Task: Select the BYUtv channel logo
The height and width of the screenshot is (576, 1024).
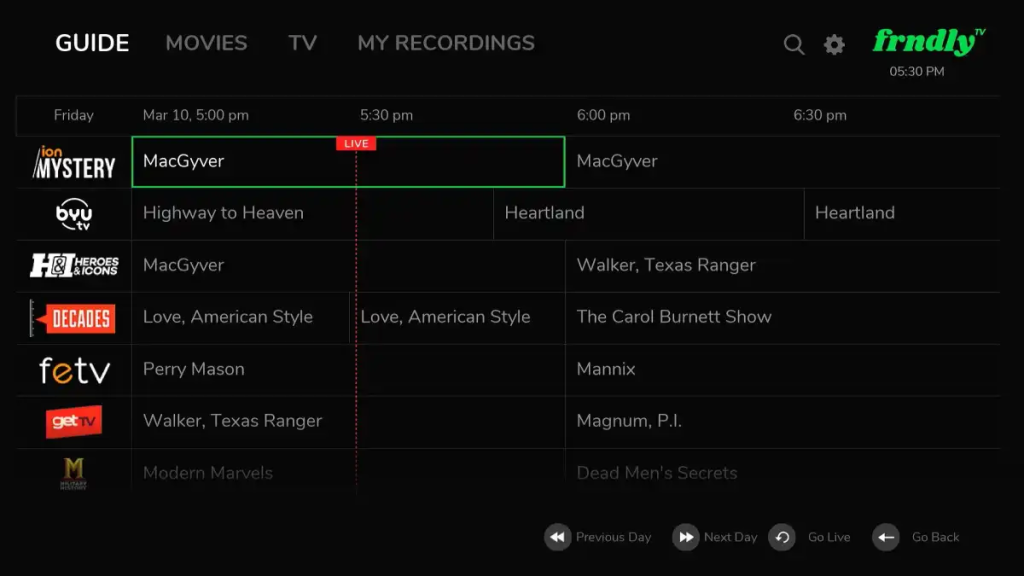Action: point(74,214)
